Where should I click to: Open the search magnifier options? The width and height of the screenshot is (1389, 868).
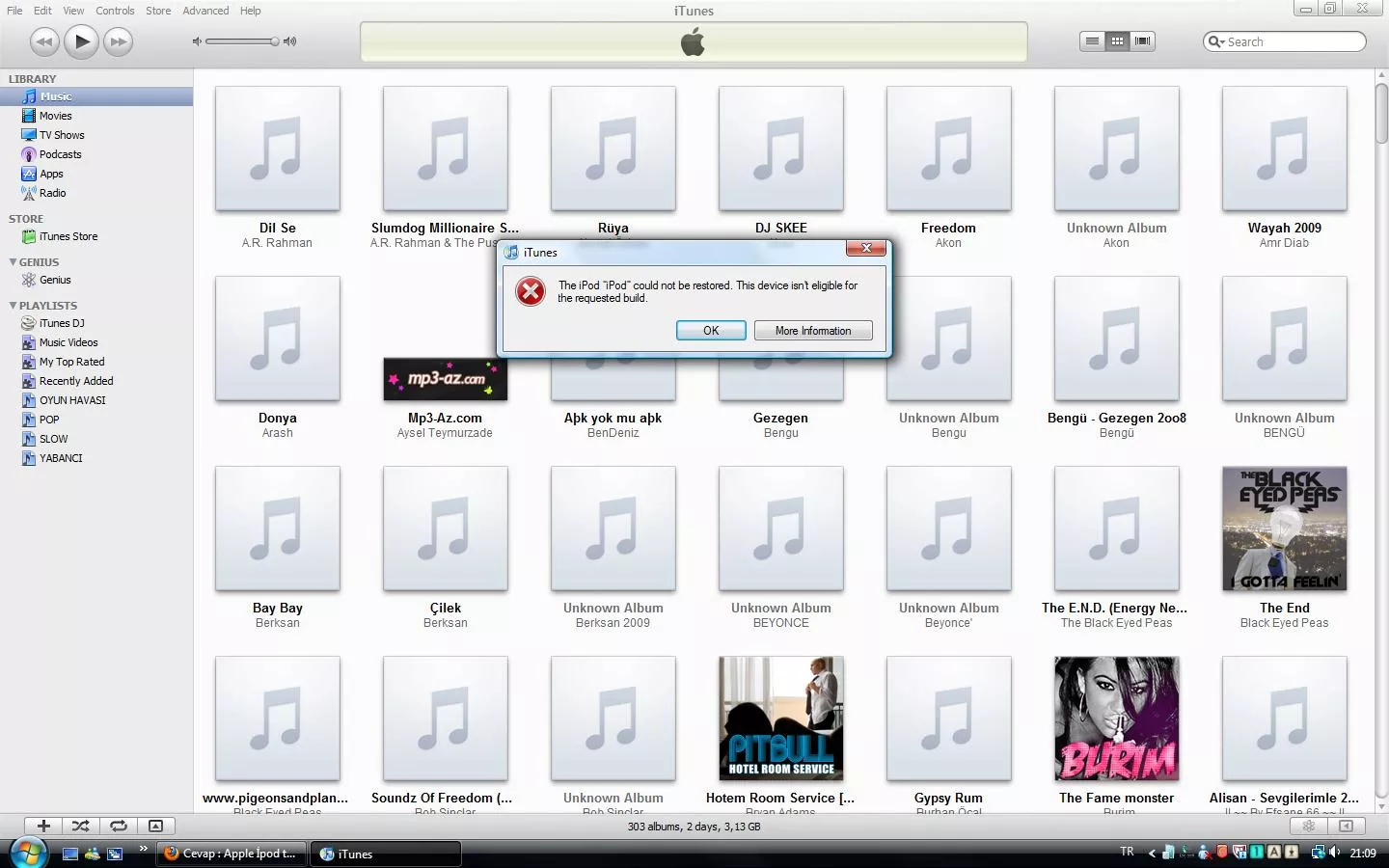click(1216, 41)
